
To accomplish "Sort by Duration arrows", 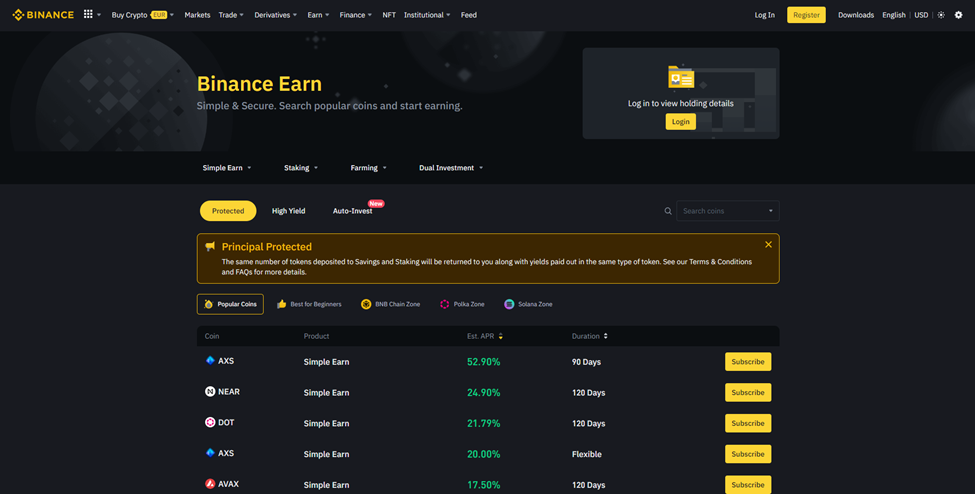I will 606,336.
